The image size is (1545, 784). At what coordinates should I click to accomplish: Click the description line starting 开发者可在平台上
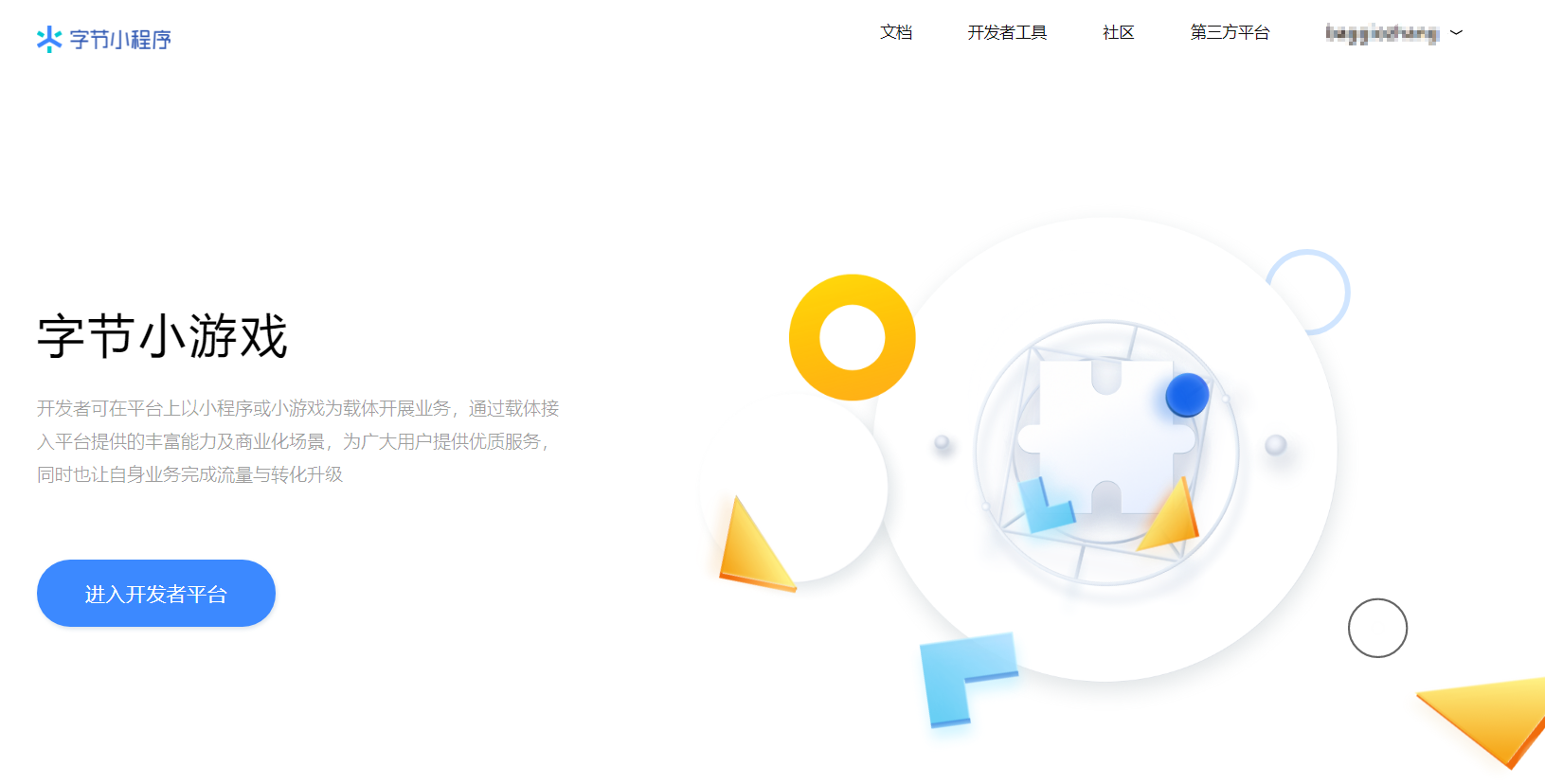tap(298, 408)
